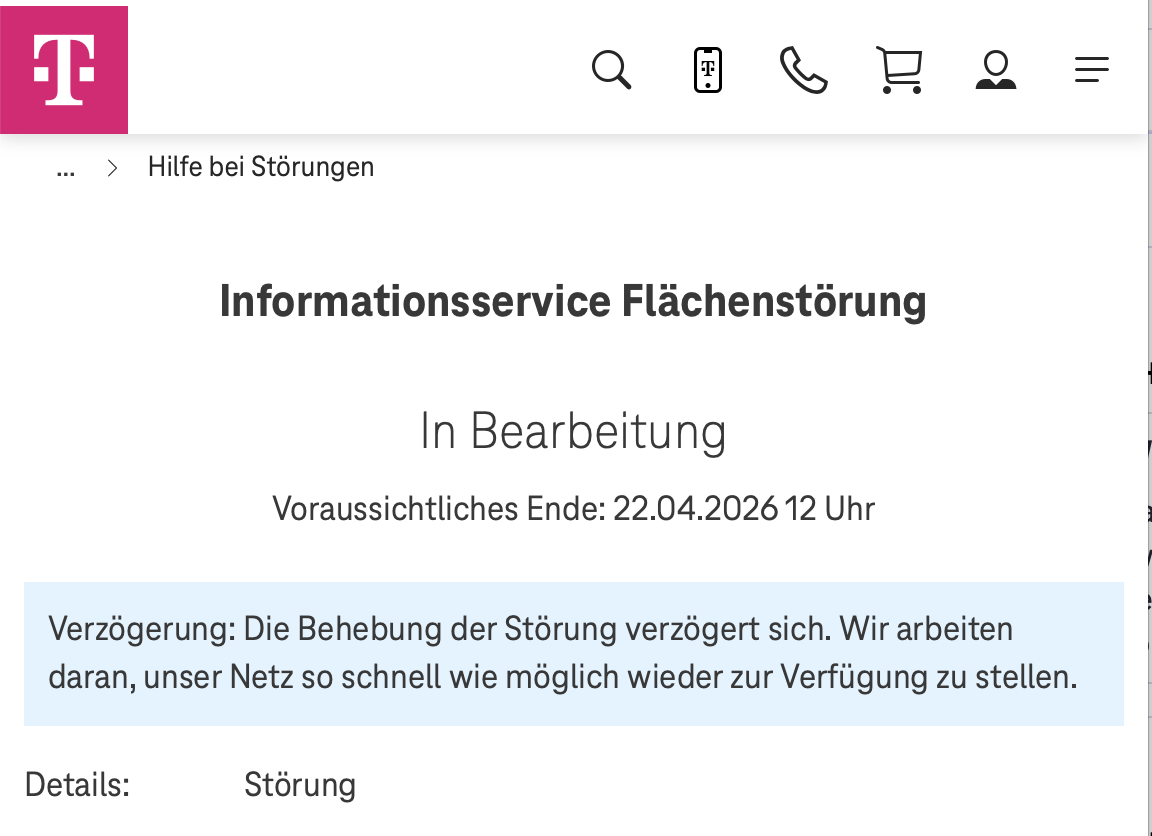The width and height of the screenshot is (1152, 836).
Task: Expand the breadcrumb ellipsis
Action: 66,168
